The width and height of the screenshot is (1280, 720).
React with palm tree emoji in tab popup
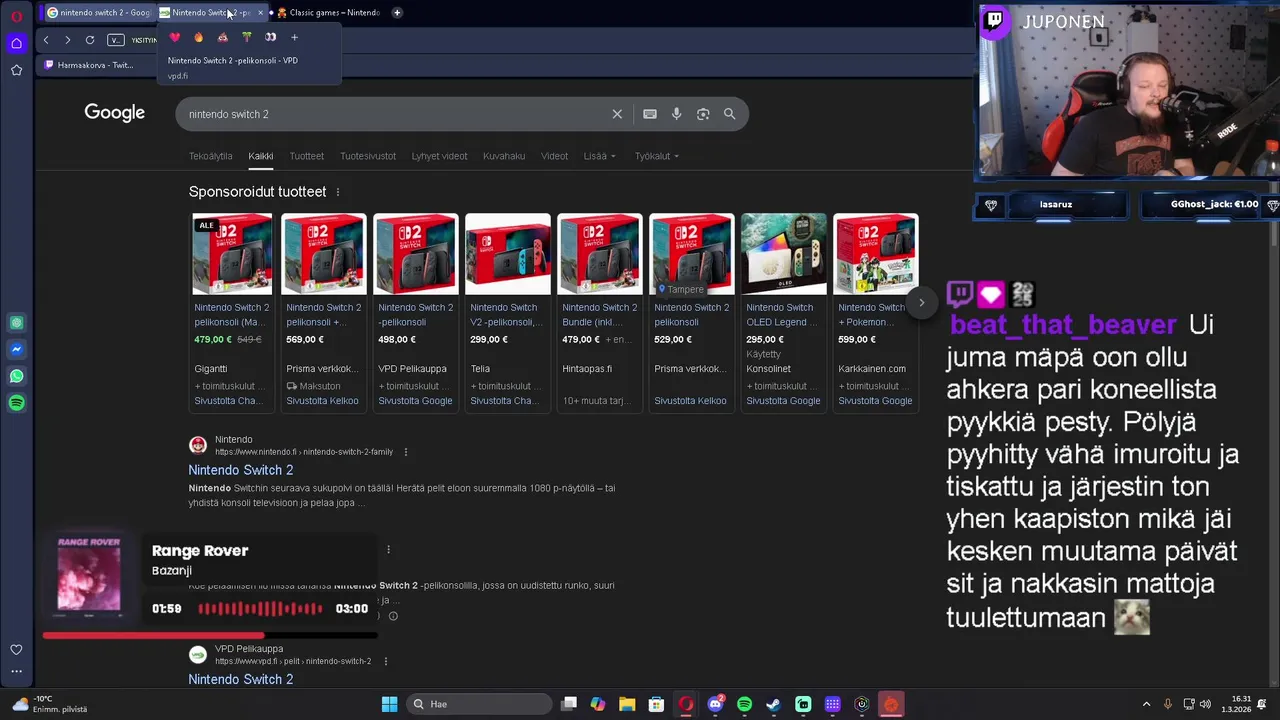[246, 37]
